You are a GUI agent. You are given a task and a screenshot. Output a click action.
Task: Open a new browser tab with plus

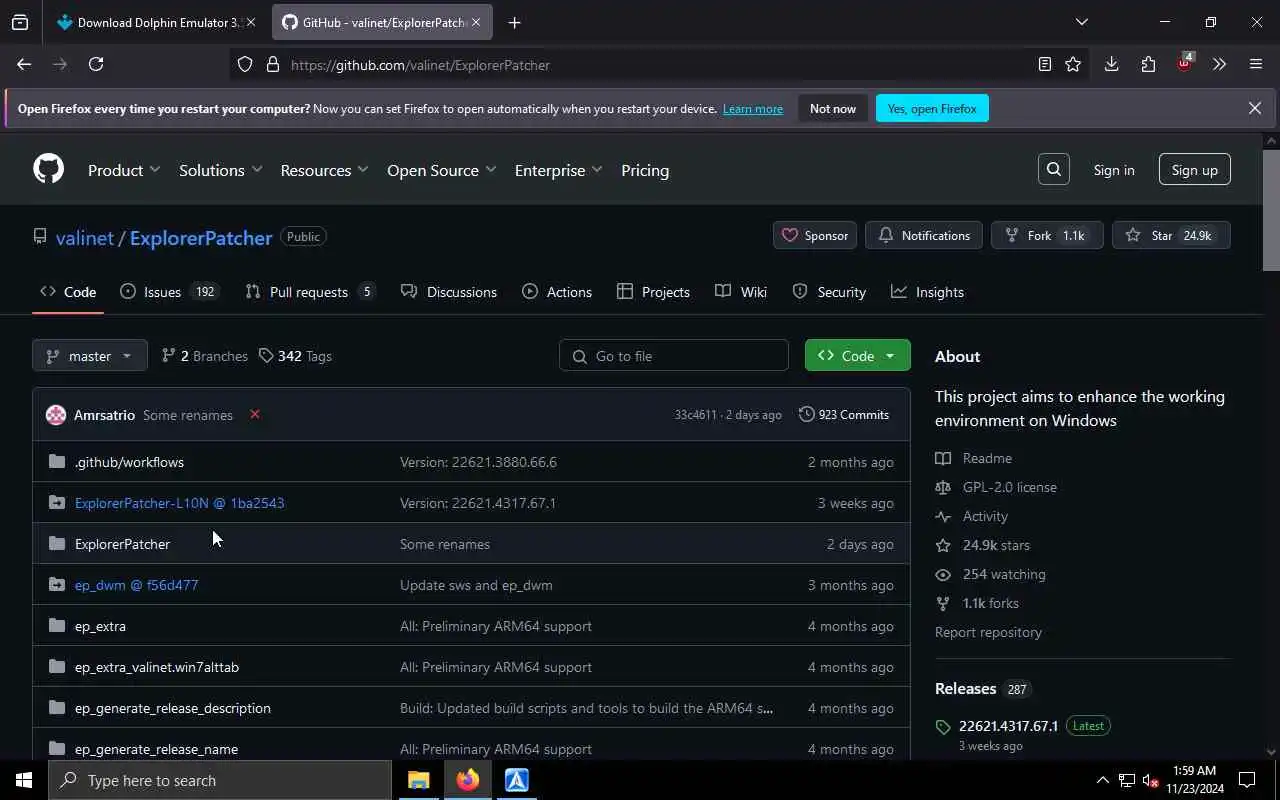(x=514, y=22)
